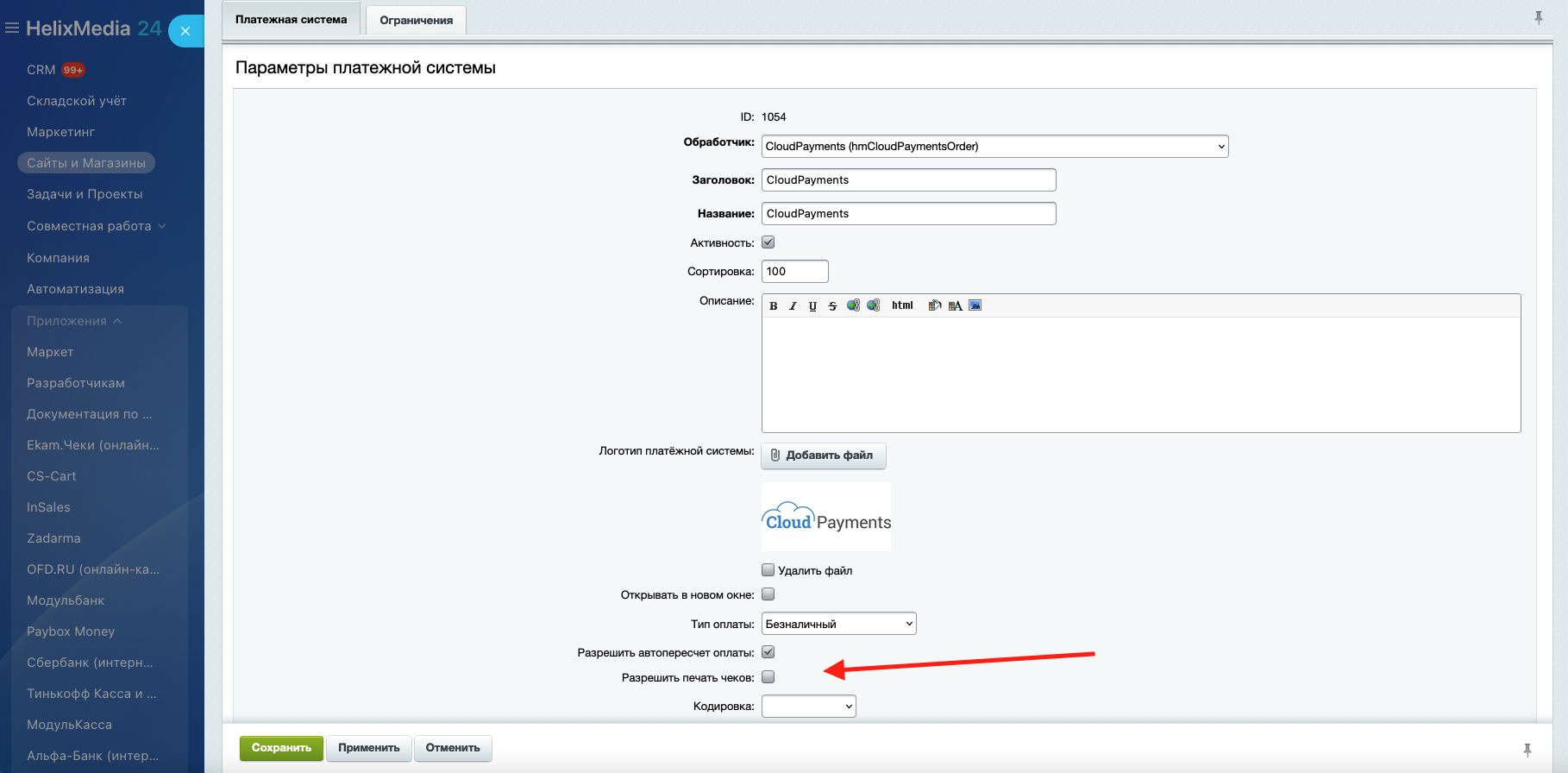Open Складской учёт in sidebar
The height and width of the screenshot is (773, 1568).
coord(77,101)
